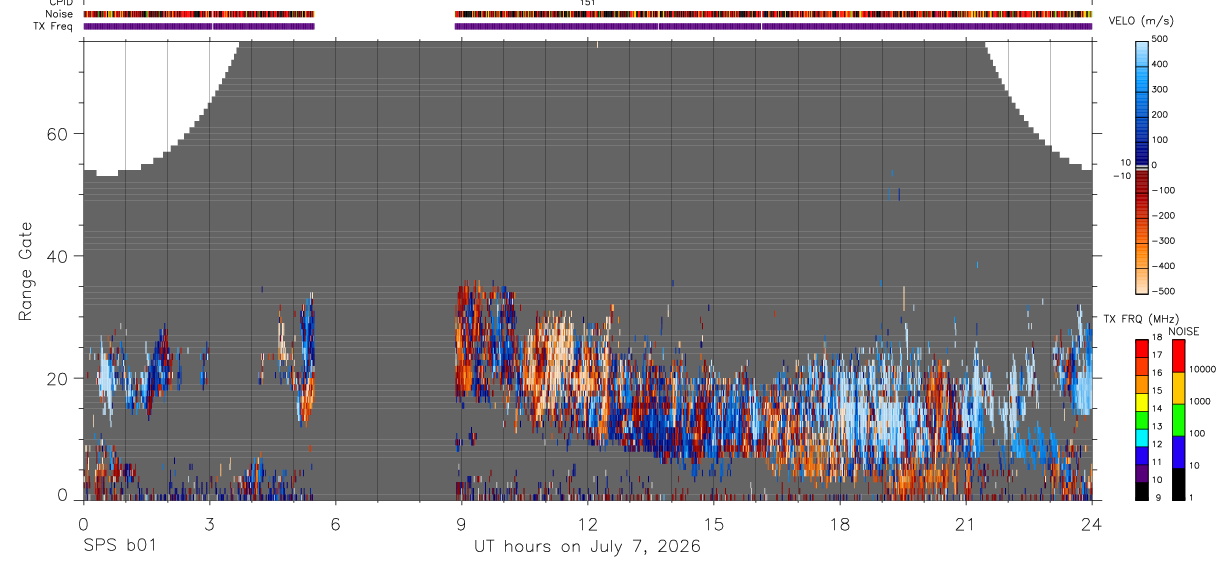
Task: Click the 12 UT hour axis label
Action: [x=587, y=523]
